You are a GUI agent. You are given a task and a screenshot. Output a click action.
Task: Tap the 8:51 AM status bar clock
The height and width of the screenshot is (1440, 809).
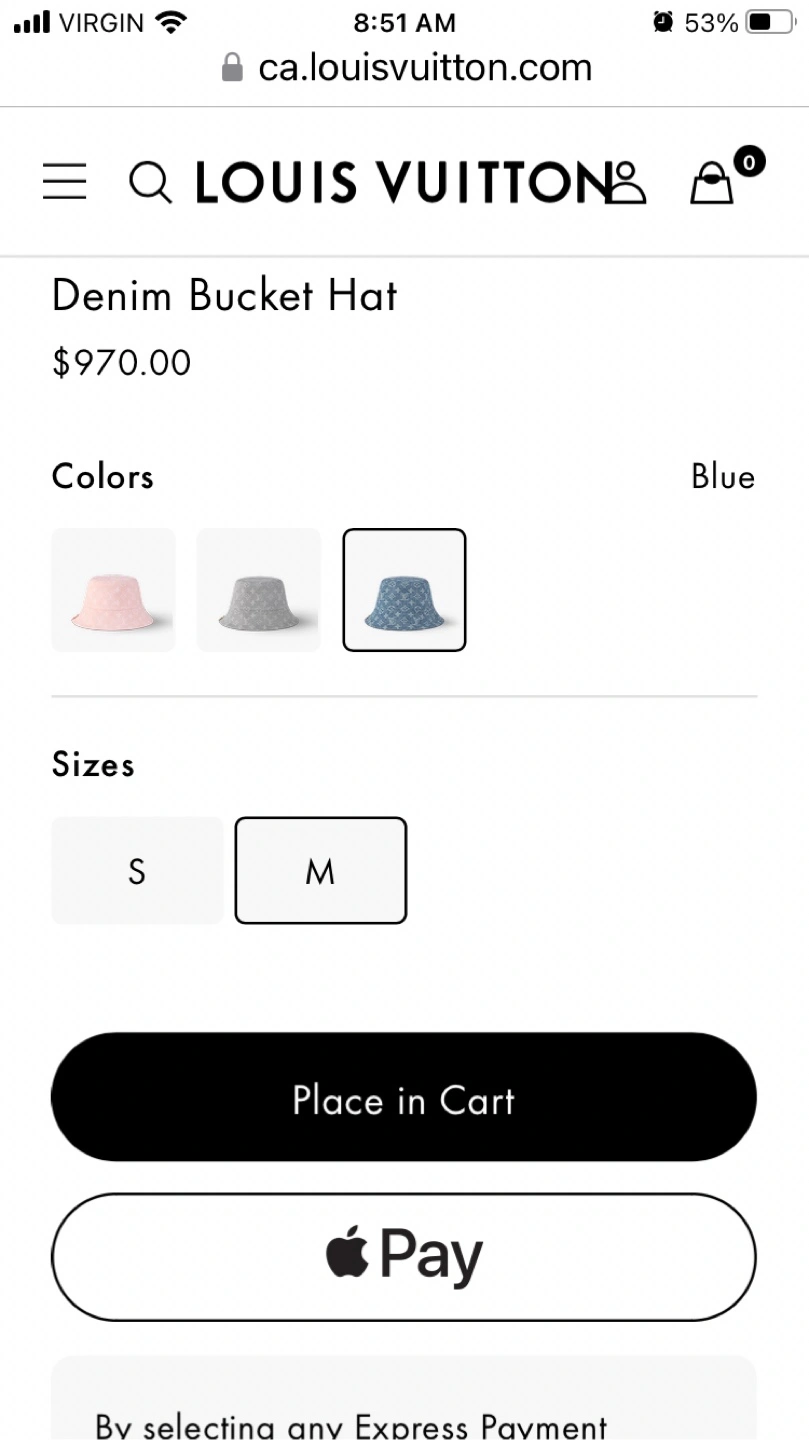coord(404,22)
